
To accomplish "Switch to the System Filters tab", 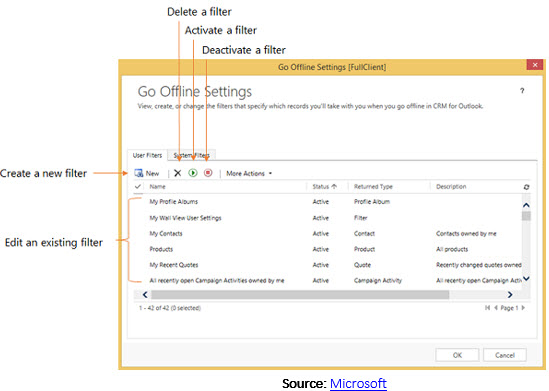I will [192, 155].
